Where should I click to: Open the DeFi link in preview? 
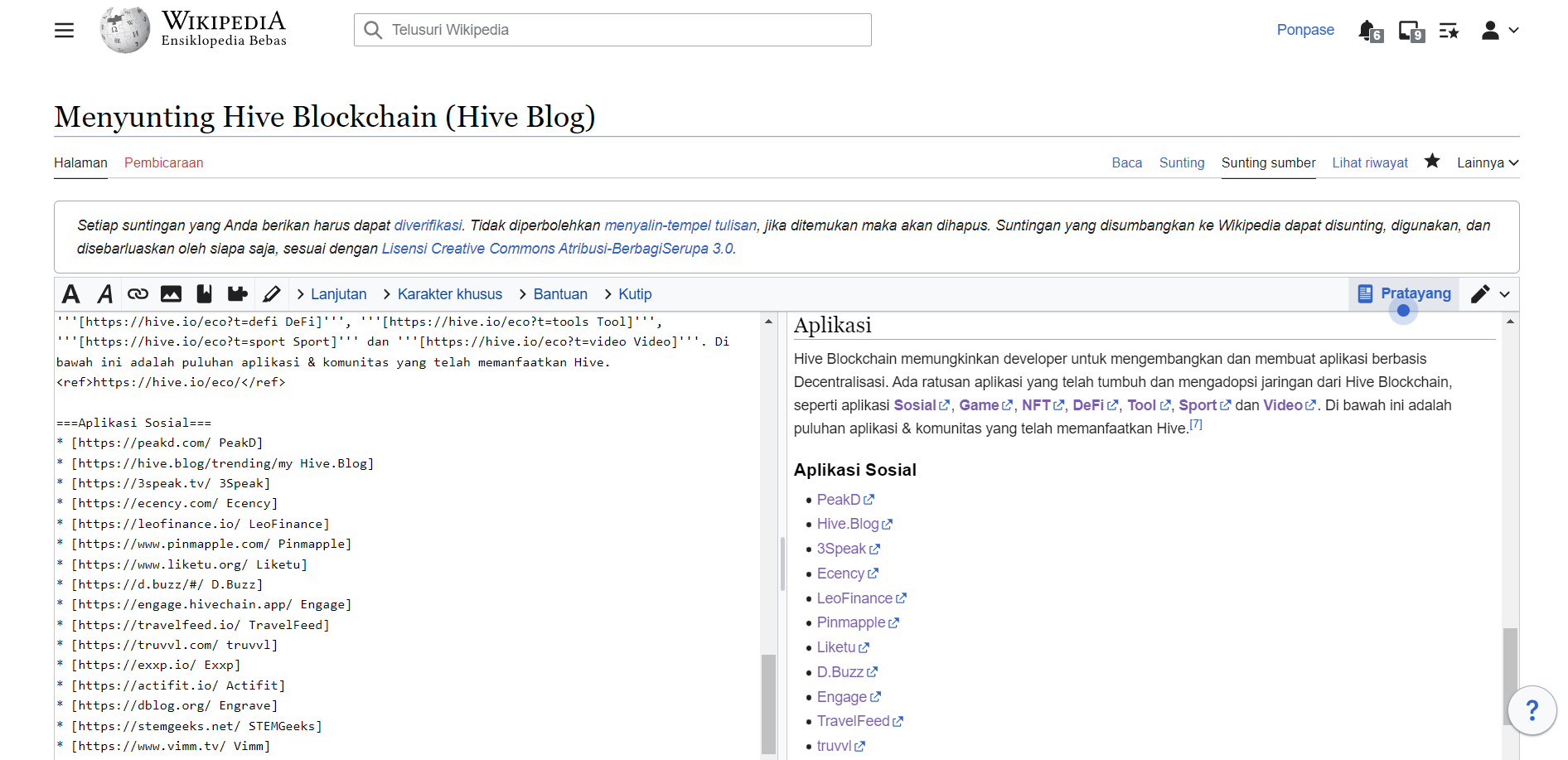[1095, 405]
